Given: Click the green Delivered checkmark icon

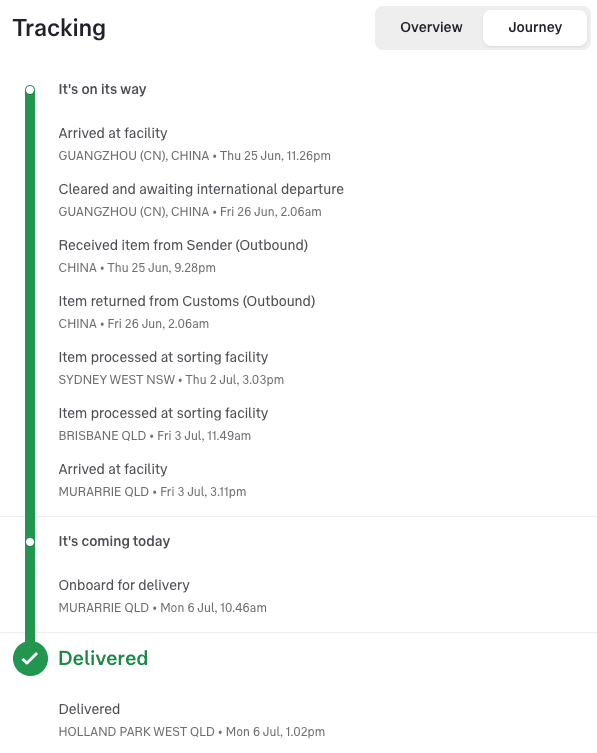Looking at the screenshot, I should (30, 658).
